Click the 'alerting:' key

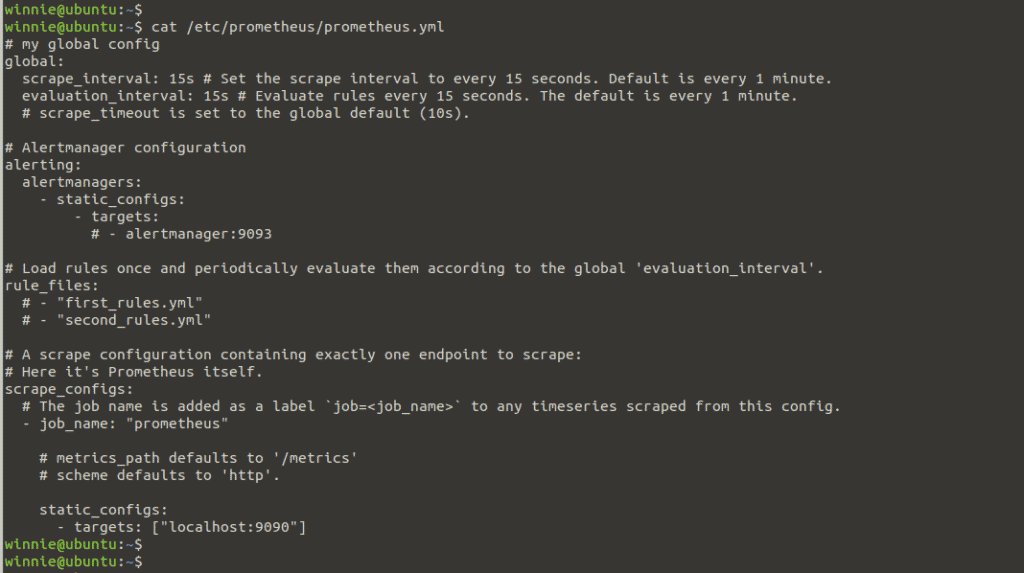coord(43,165)
